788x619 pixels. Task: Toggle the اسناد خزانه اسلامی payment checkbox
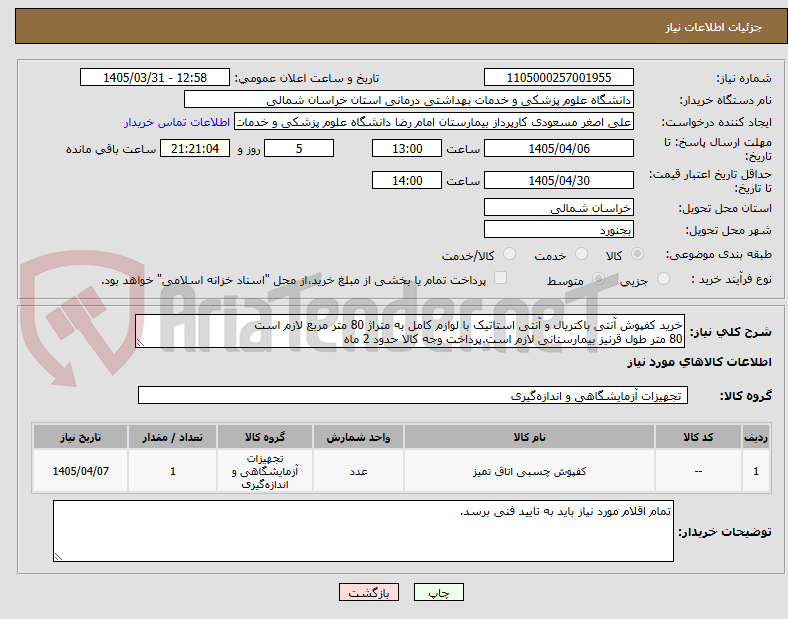click(x=501, y=278)
